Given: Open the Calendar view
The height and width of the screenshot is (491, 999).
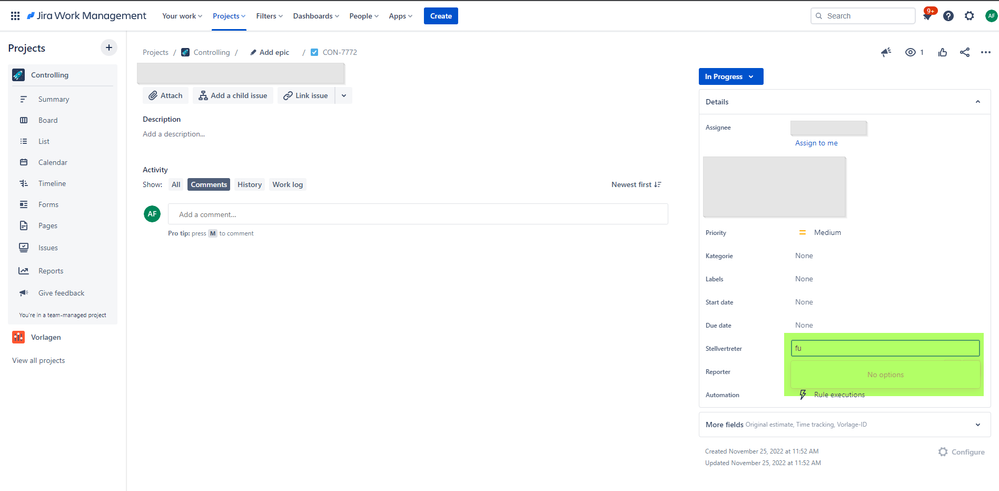Looking at the screenshot, I should 63,162.
